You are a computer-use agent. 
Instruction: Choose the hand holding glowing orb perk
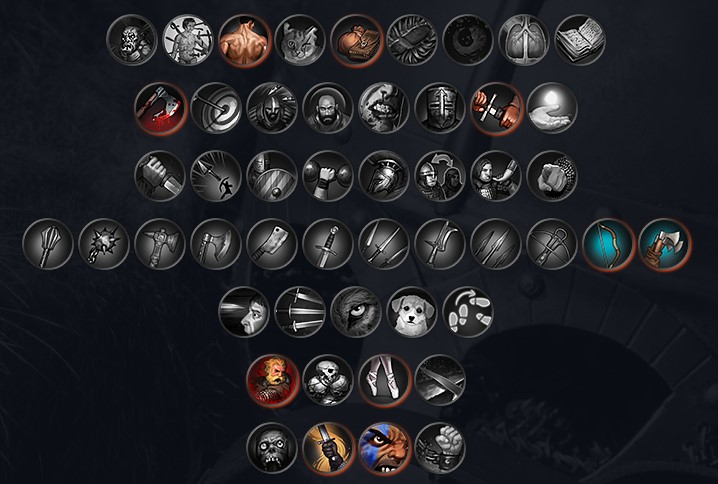pos(552,109)
